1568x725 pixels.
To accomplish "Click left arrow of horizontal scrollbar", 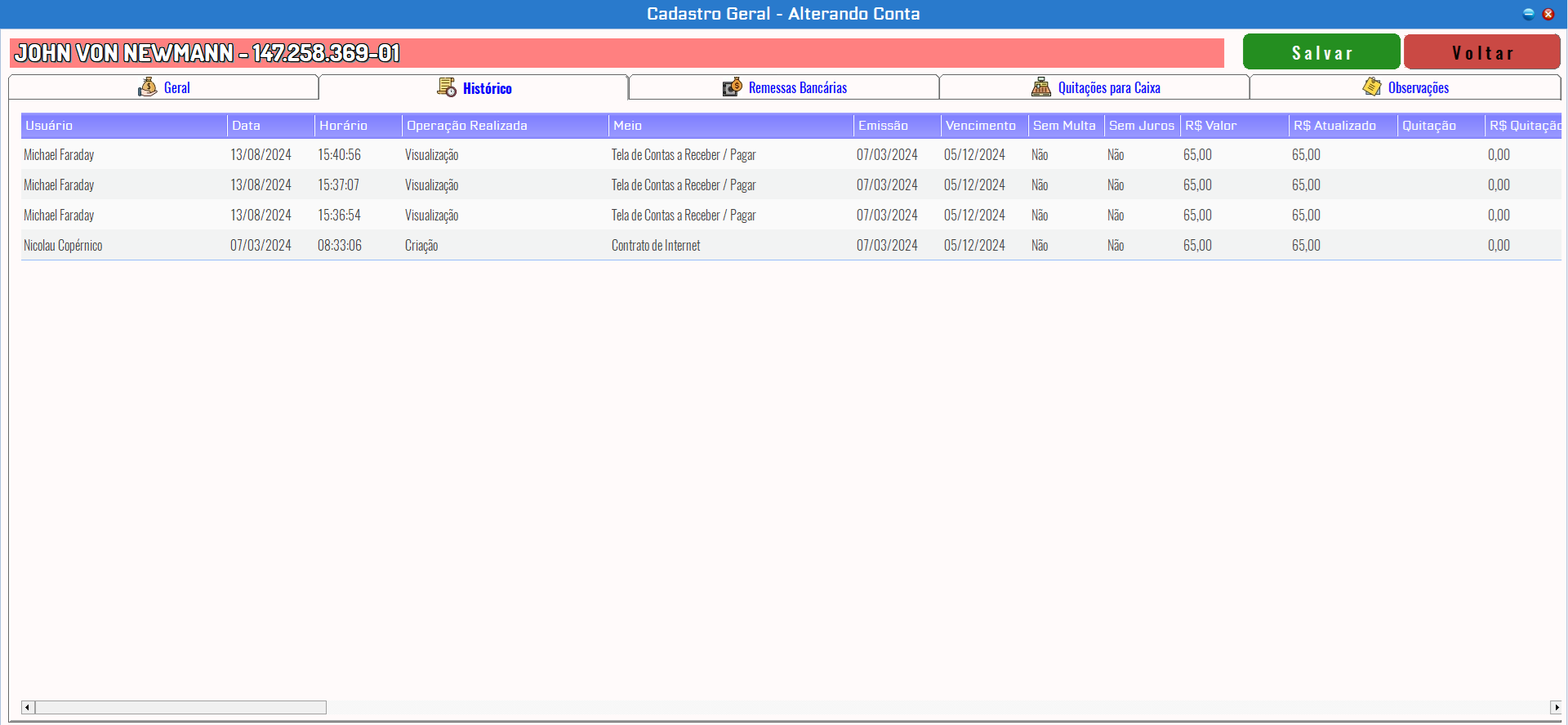I will (28, 707).
